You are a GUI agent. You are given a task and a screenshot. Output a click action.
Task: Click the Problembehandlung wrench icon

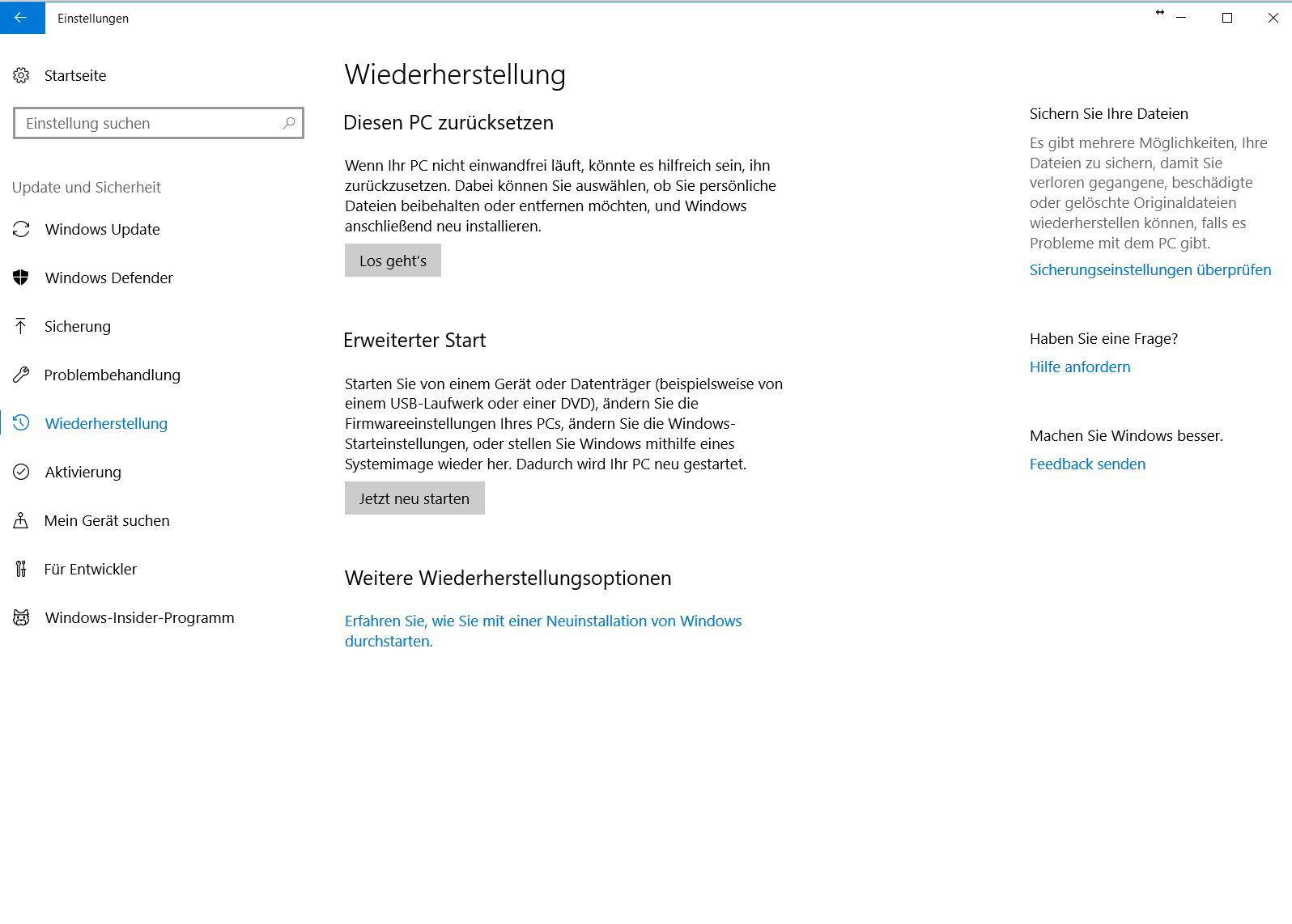(x=21, y=375)
